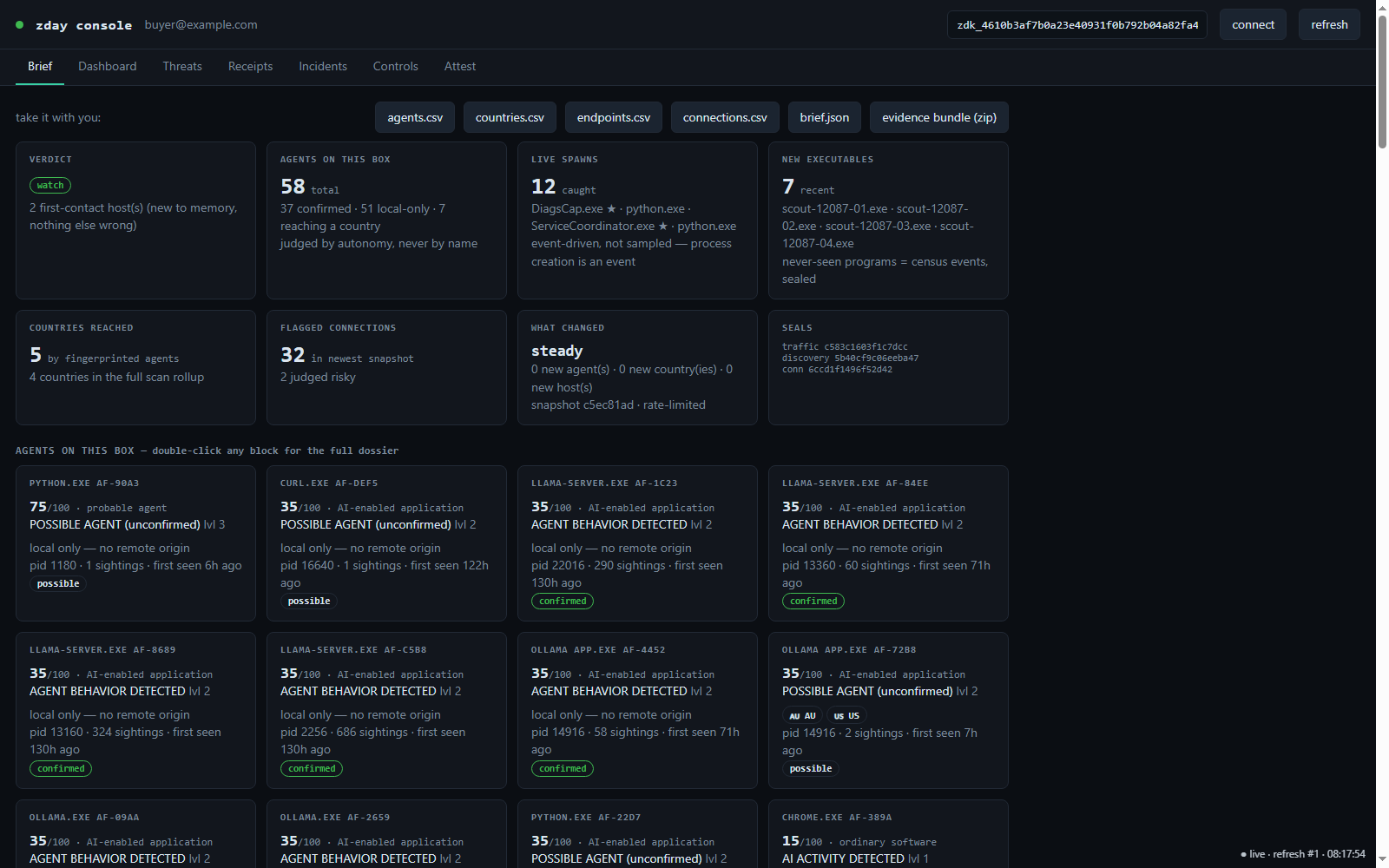
Task: Download brief.json
Action: coord(825,117)
